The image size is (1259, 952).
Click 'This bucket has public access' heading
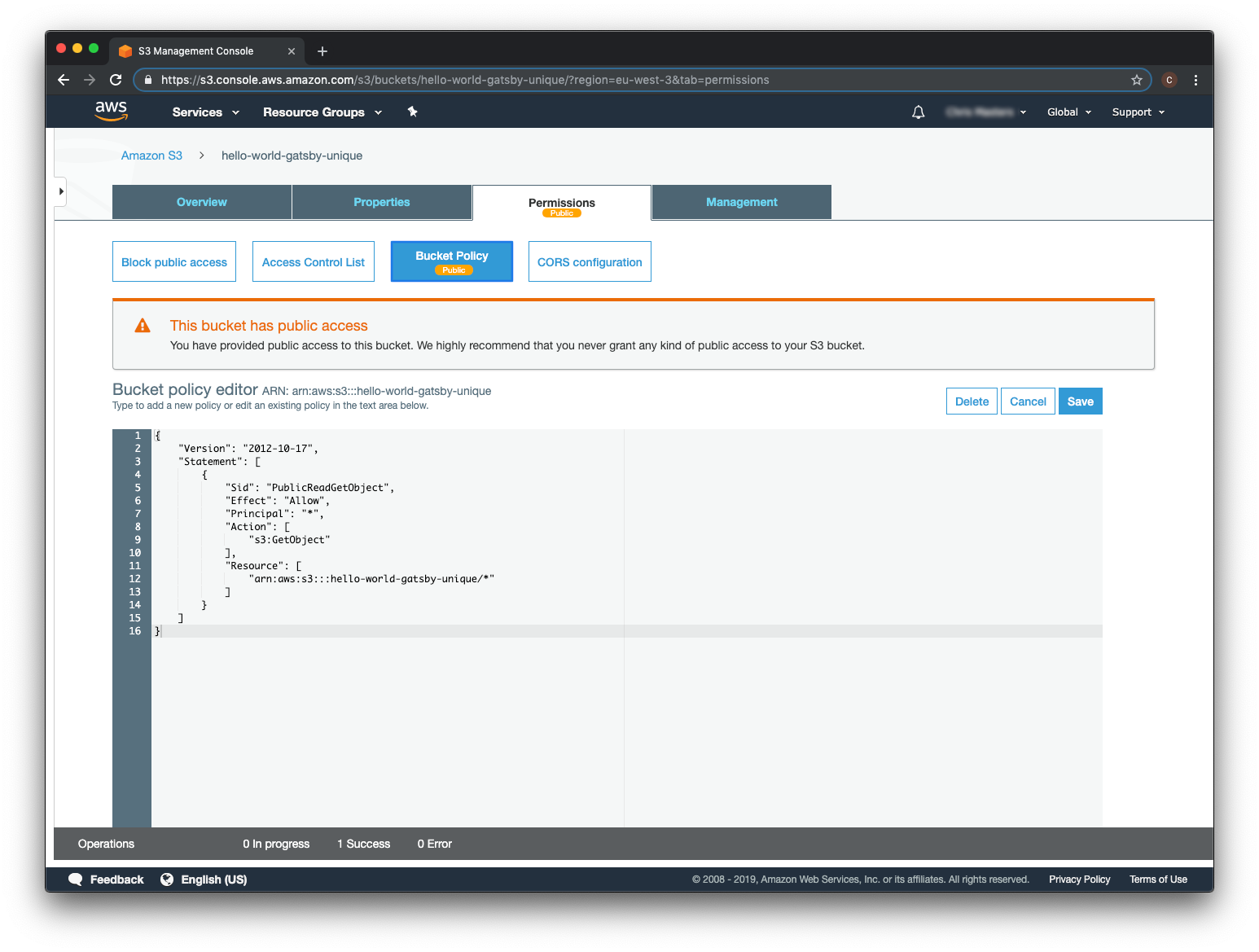(x=269, y=326)
